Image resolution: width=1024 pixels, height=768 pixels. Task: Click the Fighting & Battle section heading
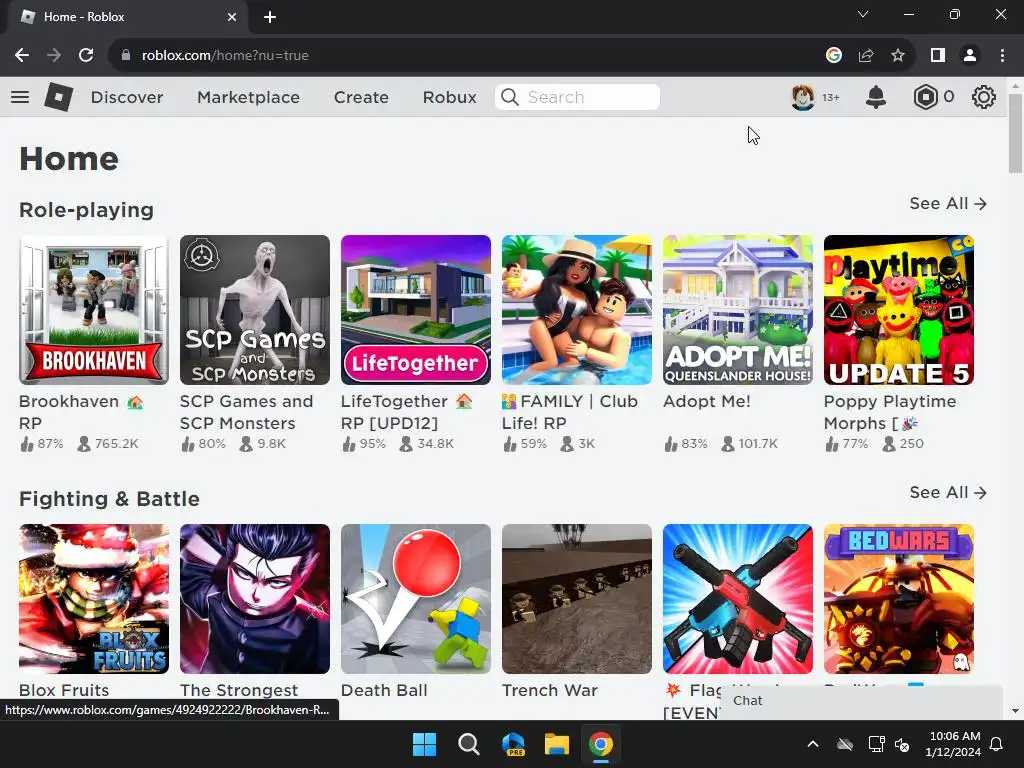pos(109,499)
